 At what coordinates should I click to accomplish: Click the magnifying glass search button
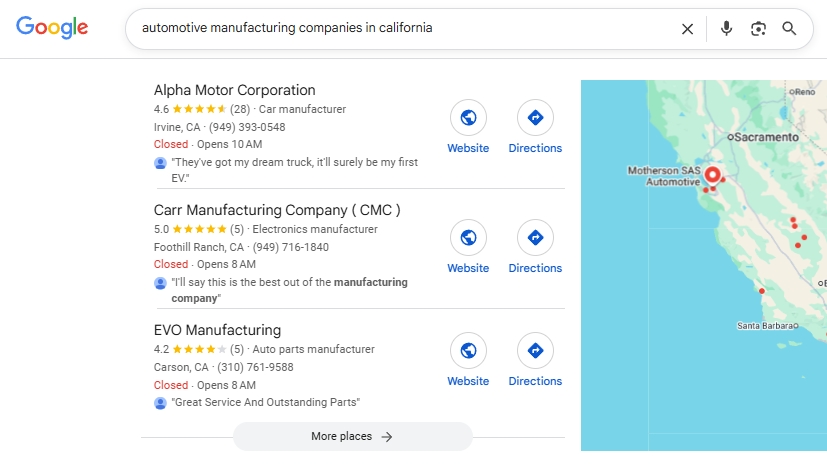tap(790, 29)
